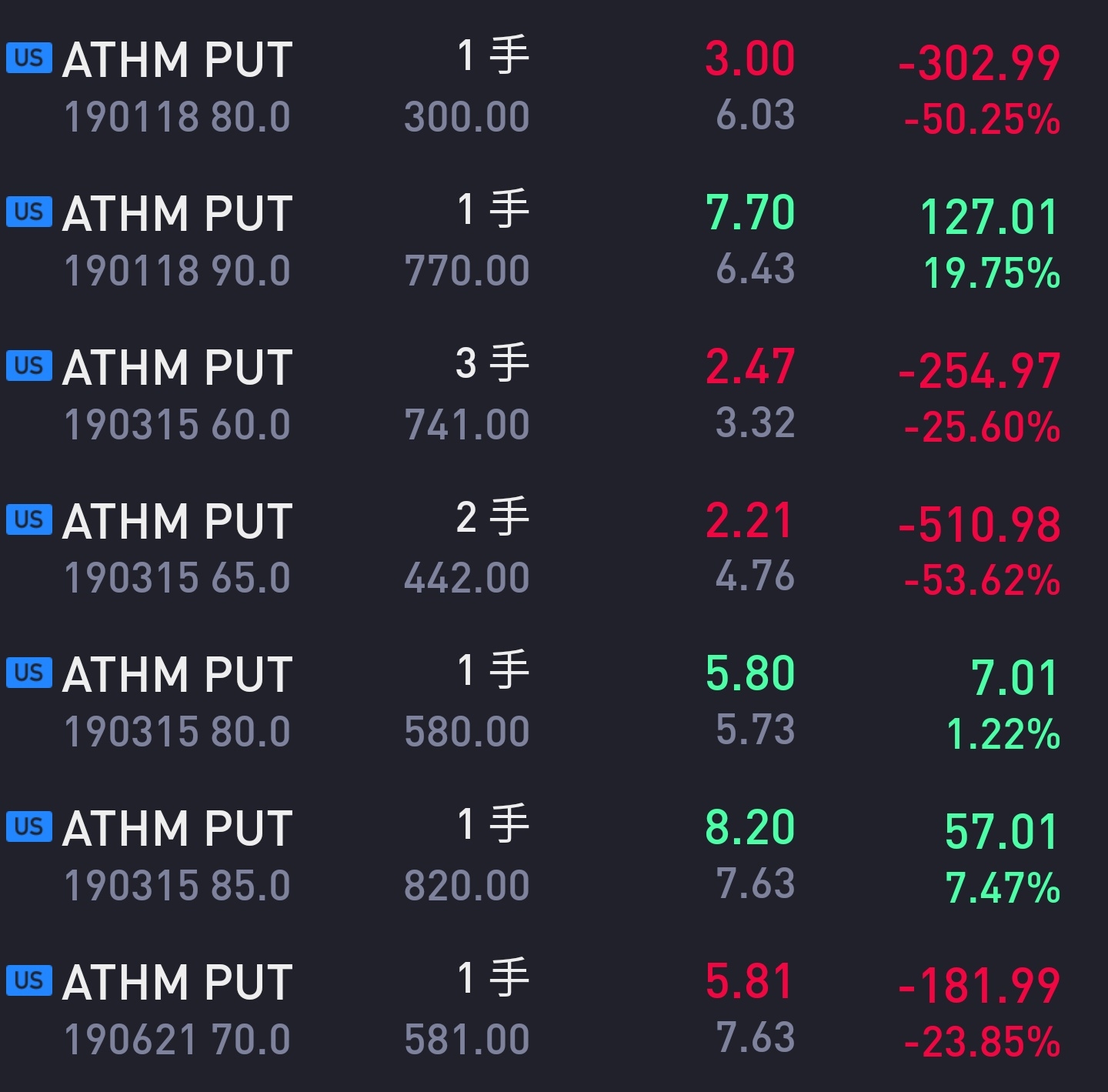Open the 190621 70.0 put details
This screenshot has width=1108, height=1092.
click(x=554, y=1010)
